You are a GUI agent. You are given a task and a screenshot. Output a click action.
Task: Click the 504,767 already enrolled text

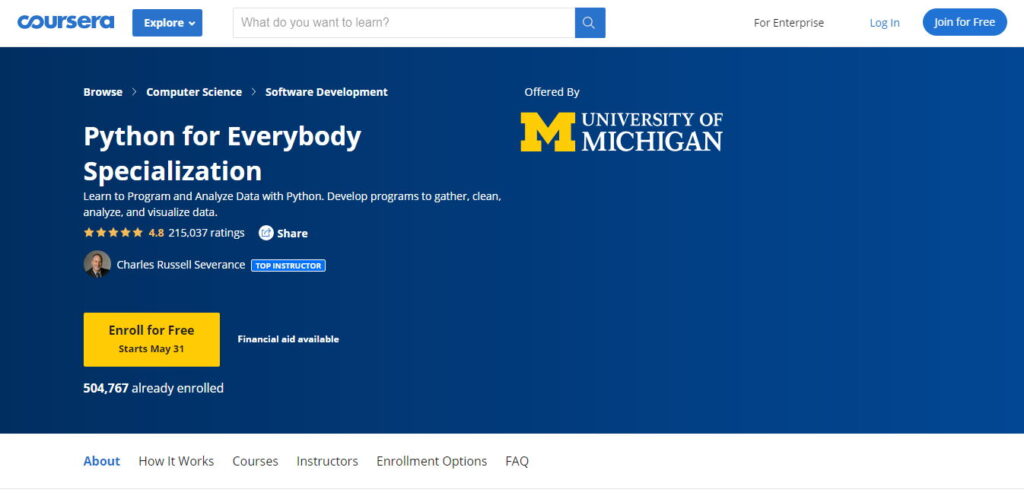coord(153,388)
